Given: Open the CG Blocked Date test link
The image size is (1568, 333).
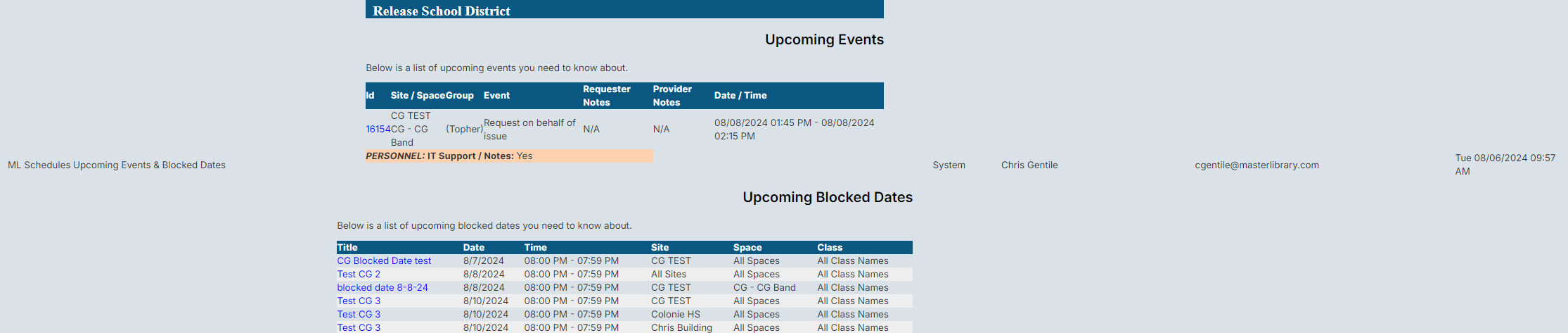Looking at the screenshot, I should click(384, 260).
